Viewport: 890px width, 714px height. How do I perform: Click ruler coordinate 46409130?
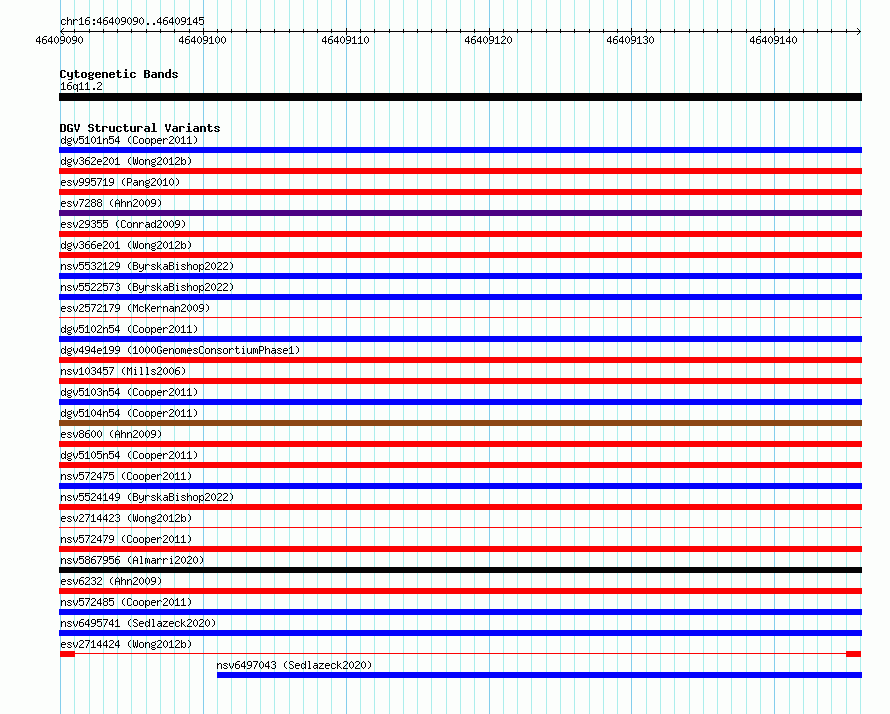[630, 40]
